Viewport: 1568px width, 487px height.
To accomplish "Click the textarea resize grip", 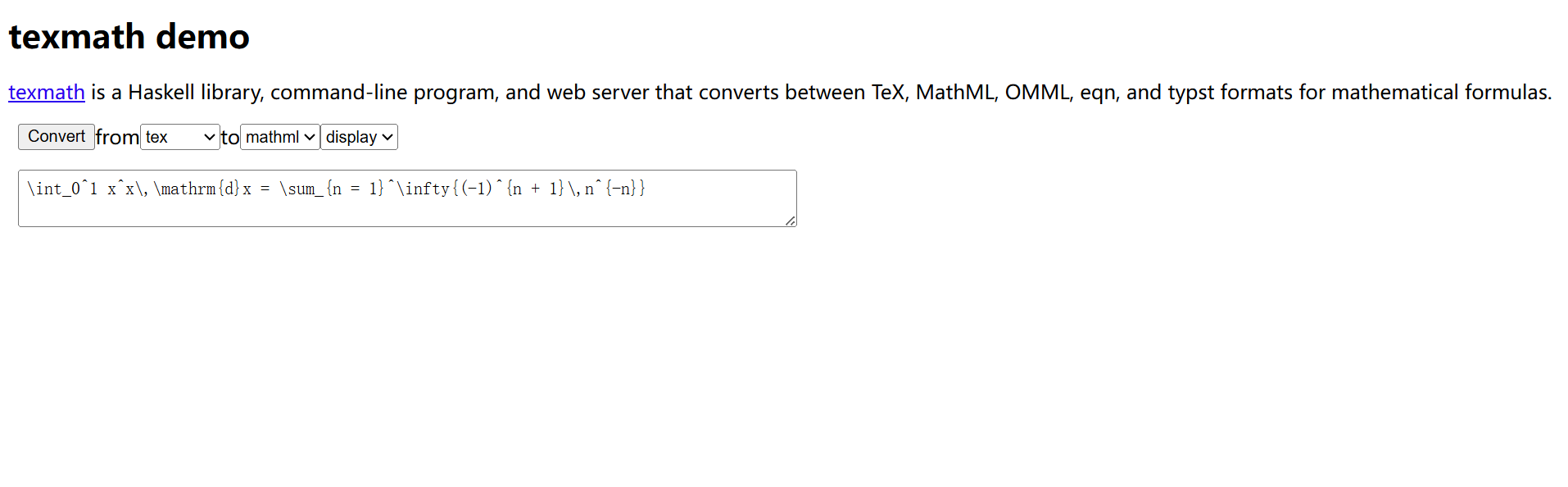I will coord(789,221).
